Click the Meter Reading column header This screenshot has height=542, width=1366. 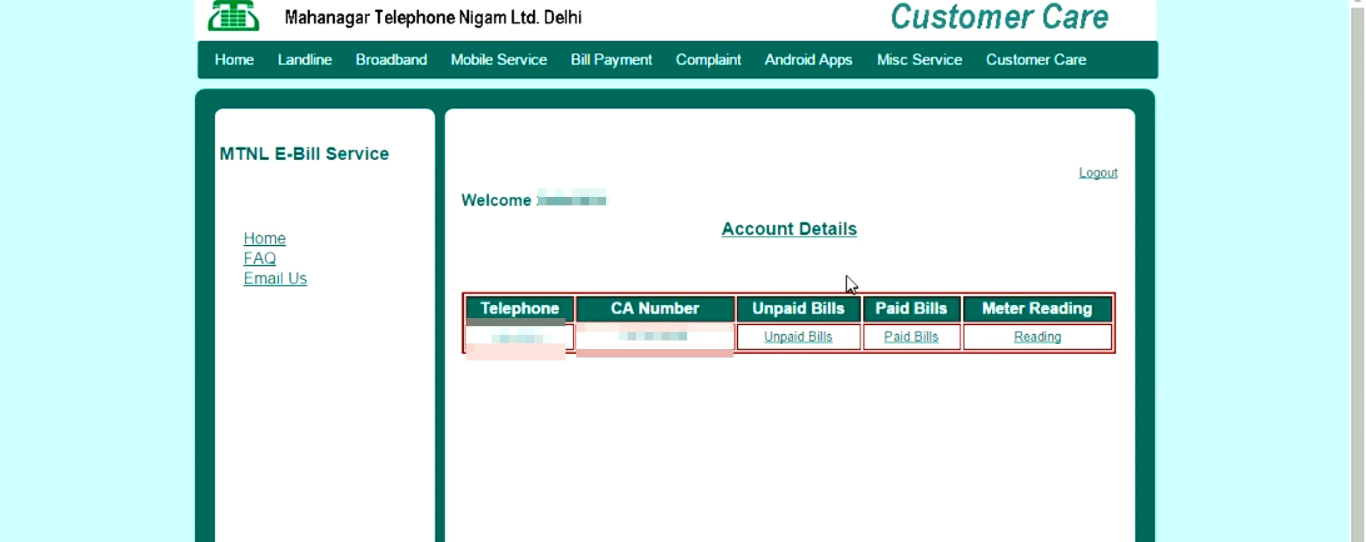point(1037,309)
